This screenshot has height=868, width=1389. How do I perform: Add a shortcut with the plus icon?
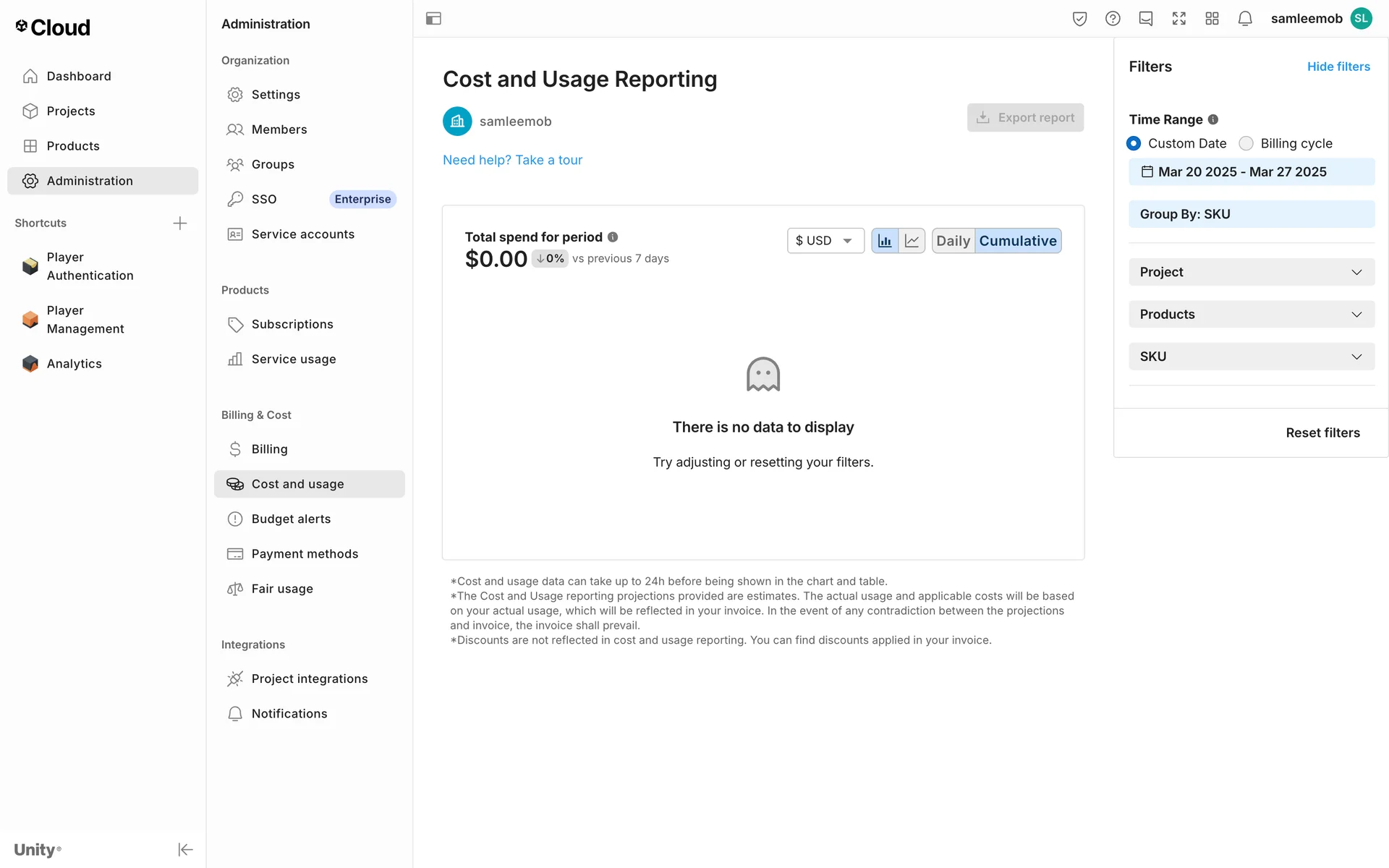[180, 223]
